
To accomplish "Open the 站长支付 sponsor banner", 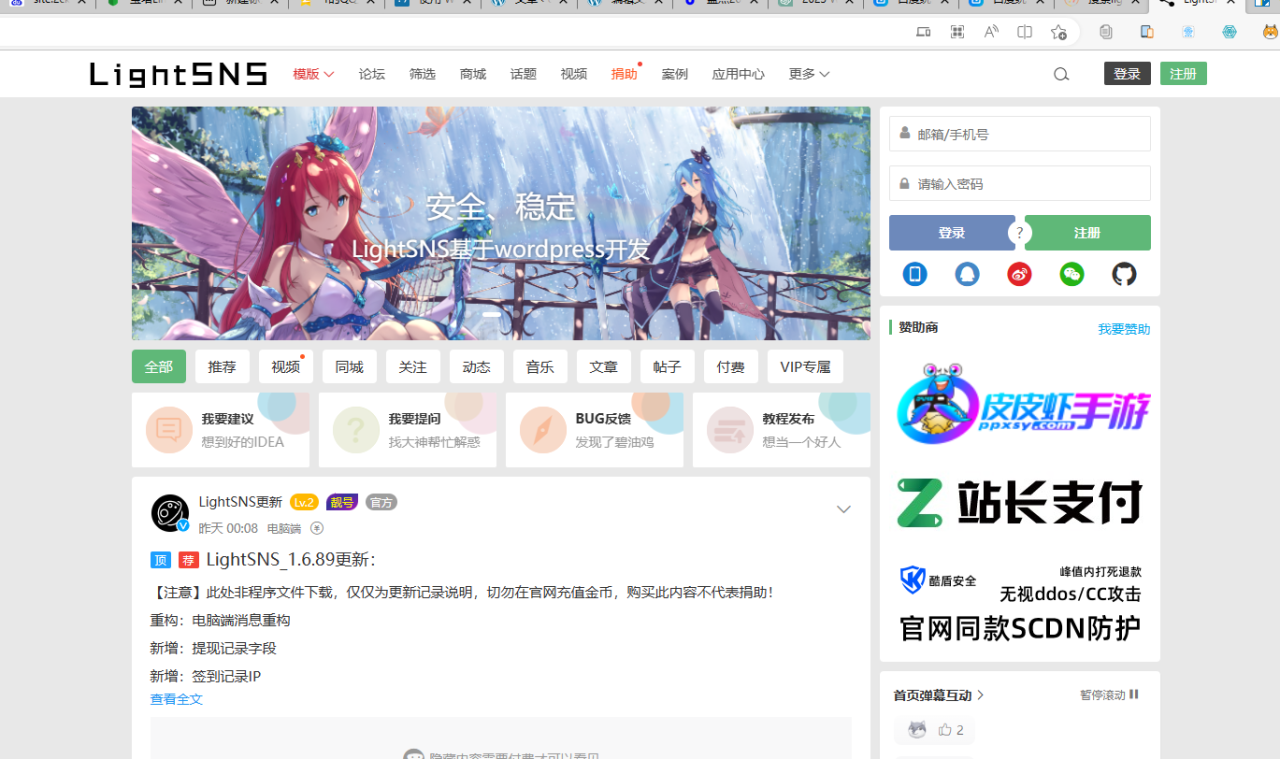I will [x=1020, y=502].
